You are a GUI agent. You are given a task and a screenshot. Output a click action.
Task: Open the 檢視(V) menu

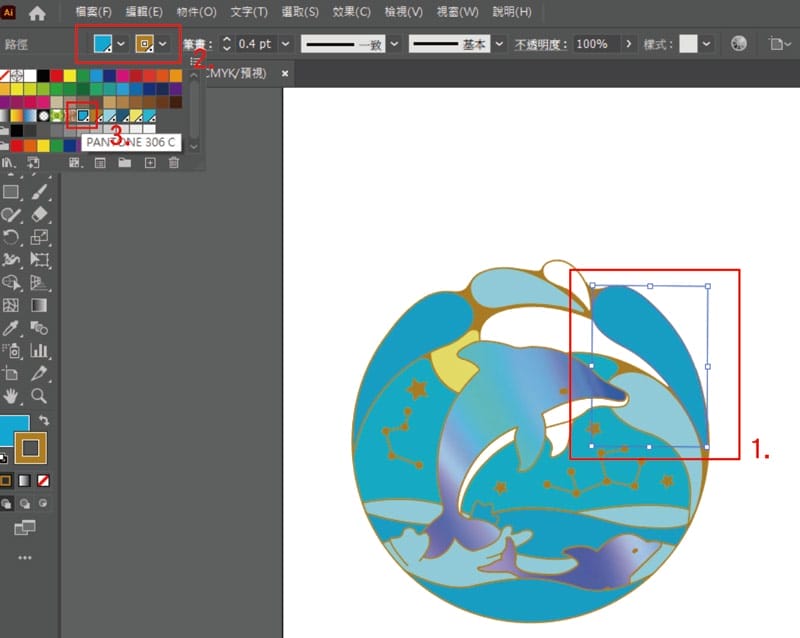click(x=402, y=13)
